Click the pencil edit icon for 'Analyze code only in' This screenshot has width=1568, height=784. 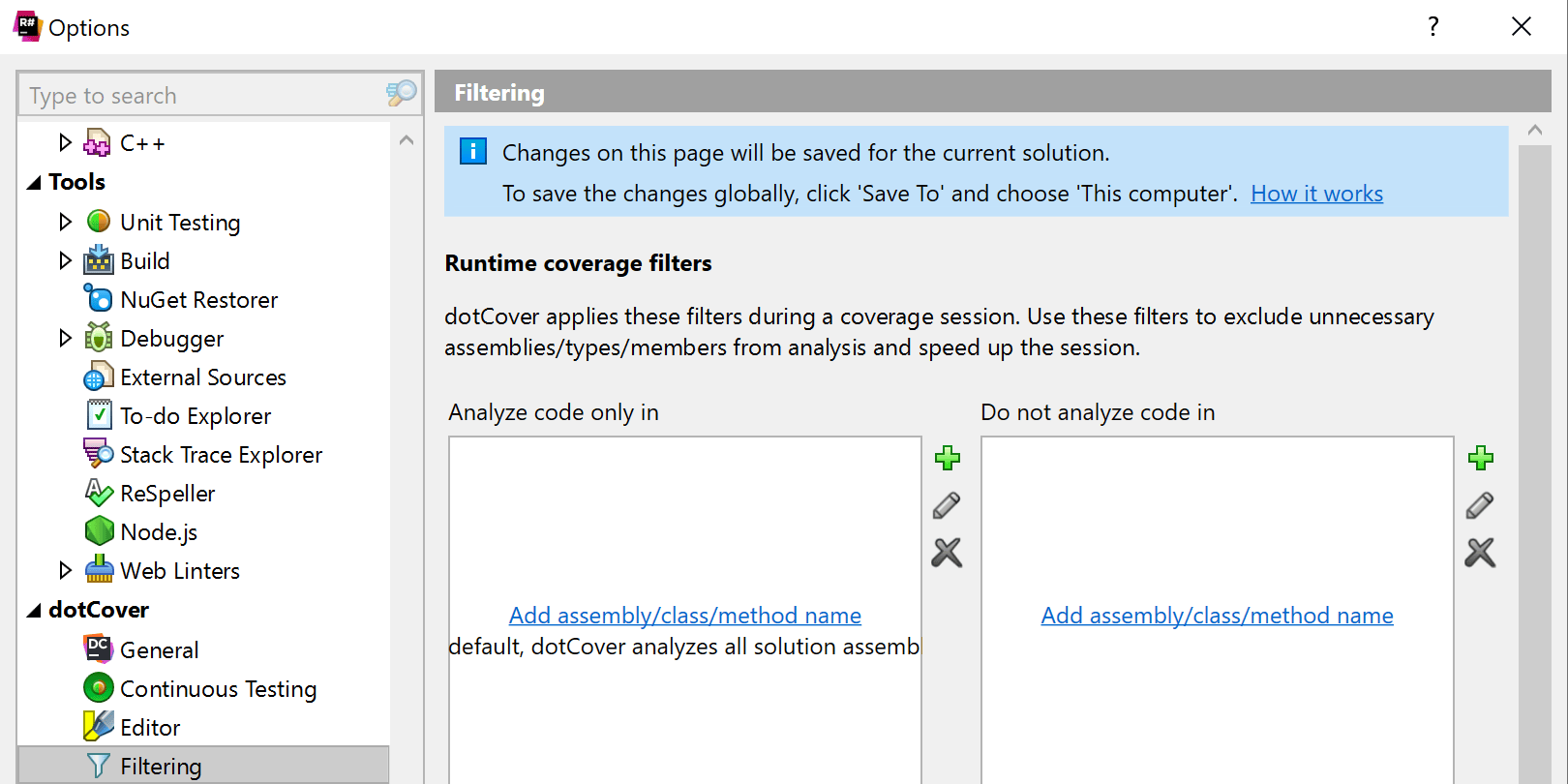[x=947, y=505]
